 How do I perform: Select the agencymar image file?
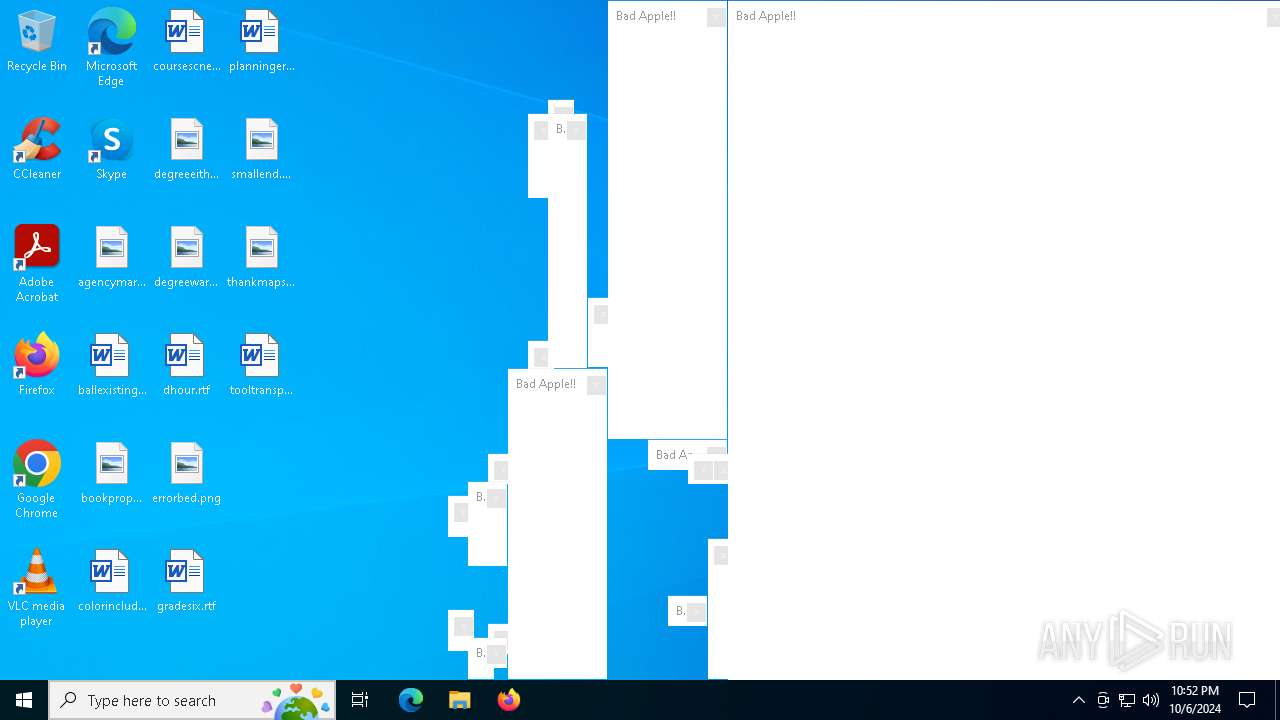111,257
